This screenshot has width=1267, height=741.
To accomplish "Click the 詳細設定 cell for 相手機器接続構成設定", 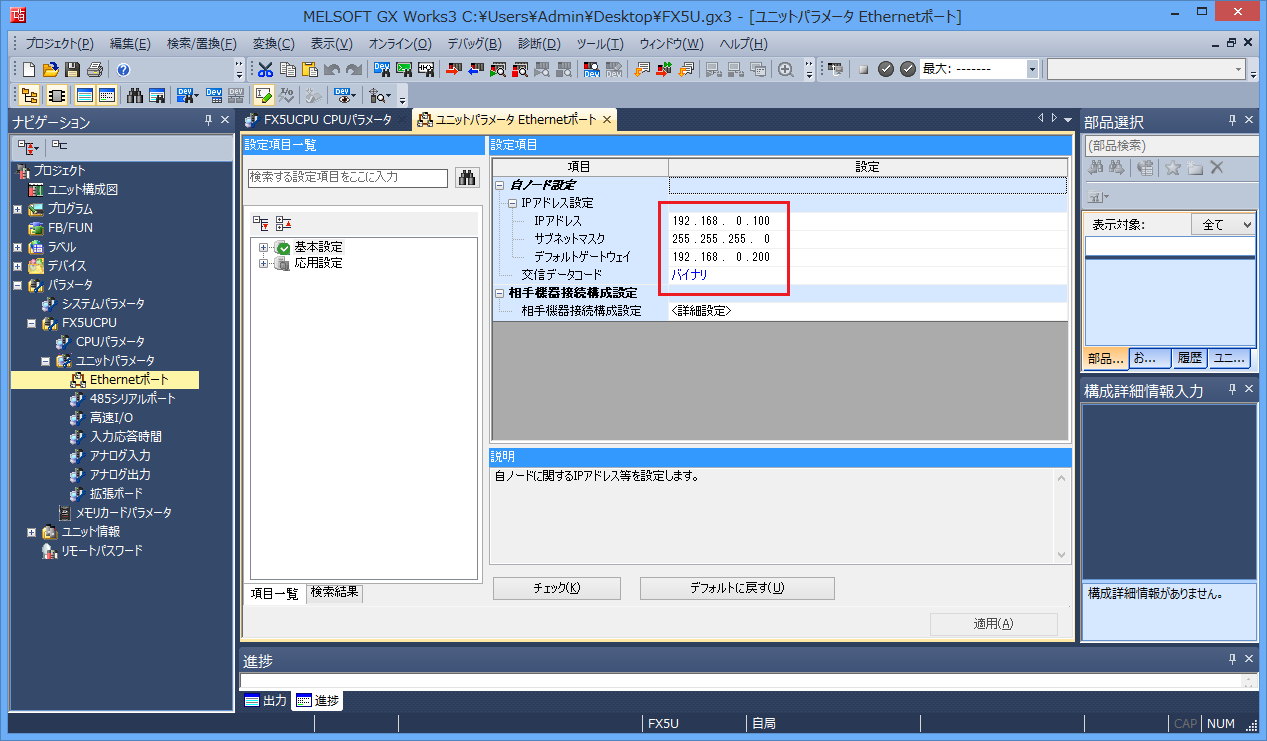I will coord(701,311).
